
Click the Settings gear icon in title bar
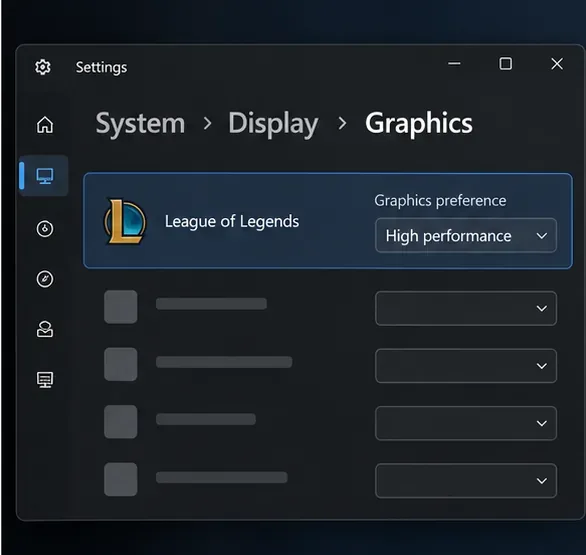pyautogui.click(x=43, y=67)
